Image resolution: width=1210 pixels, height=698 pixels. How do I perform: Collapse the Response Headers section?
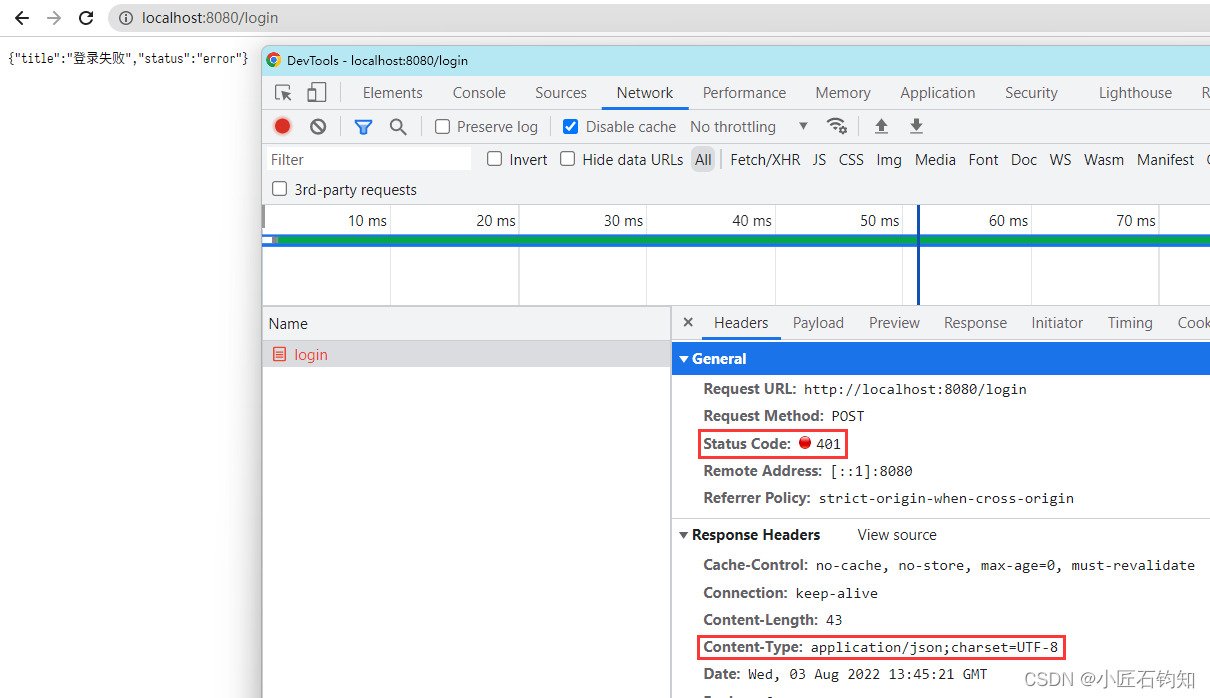(684, 534)
